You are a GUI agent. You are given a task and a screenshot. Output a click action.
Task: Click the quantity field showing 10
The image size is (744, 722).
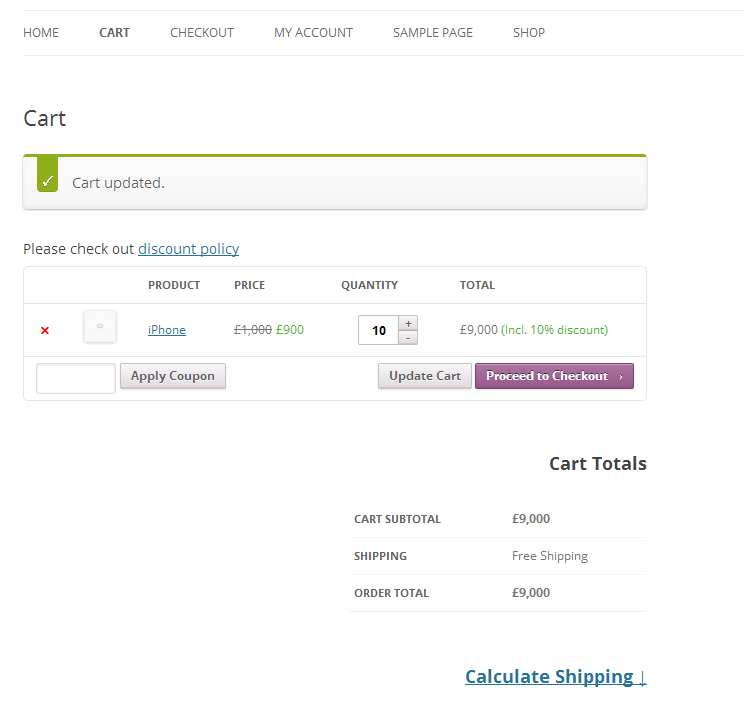tap(379, 330)
